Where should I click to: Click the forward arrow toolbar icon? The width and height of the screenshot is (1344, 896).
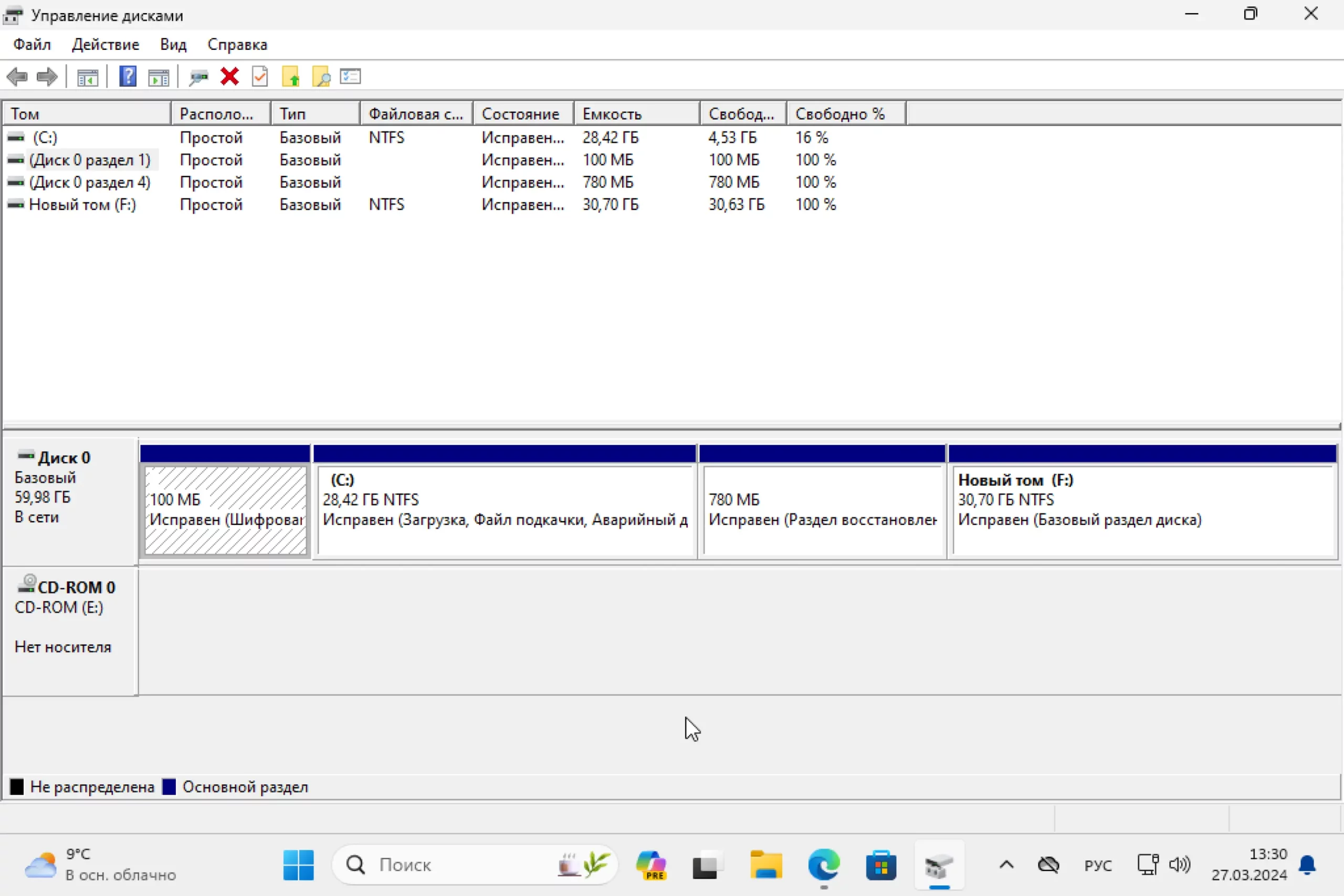[x=47, y=77]
